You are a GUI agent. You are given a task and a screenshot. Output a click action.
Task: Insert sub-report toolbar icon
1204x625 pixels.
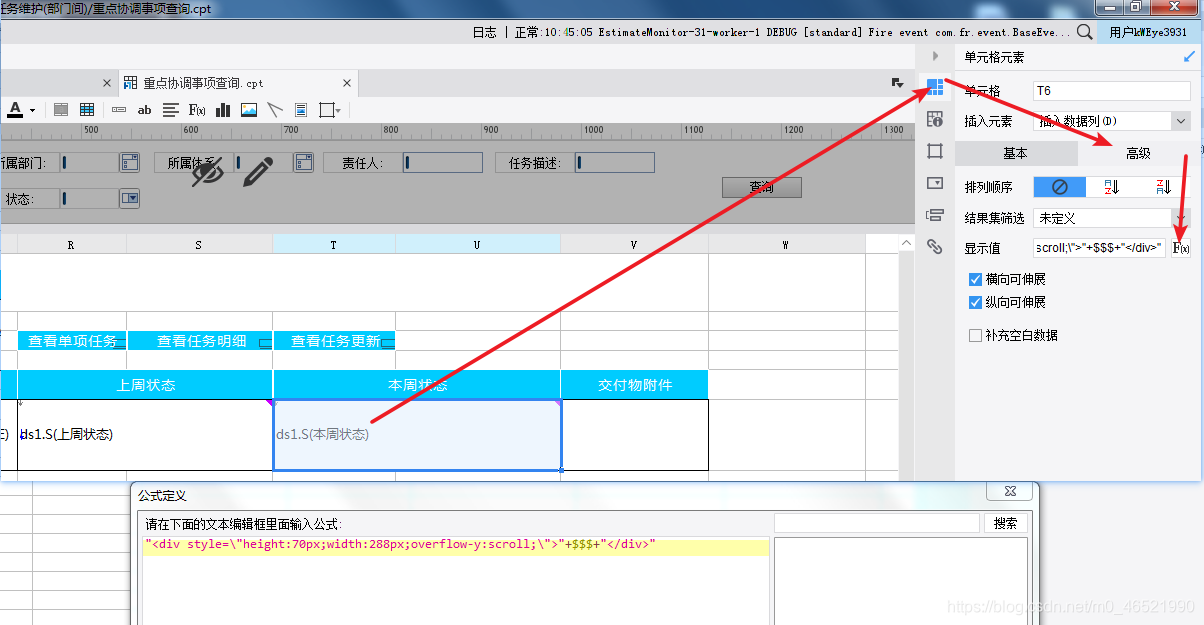[301, 110]
